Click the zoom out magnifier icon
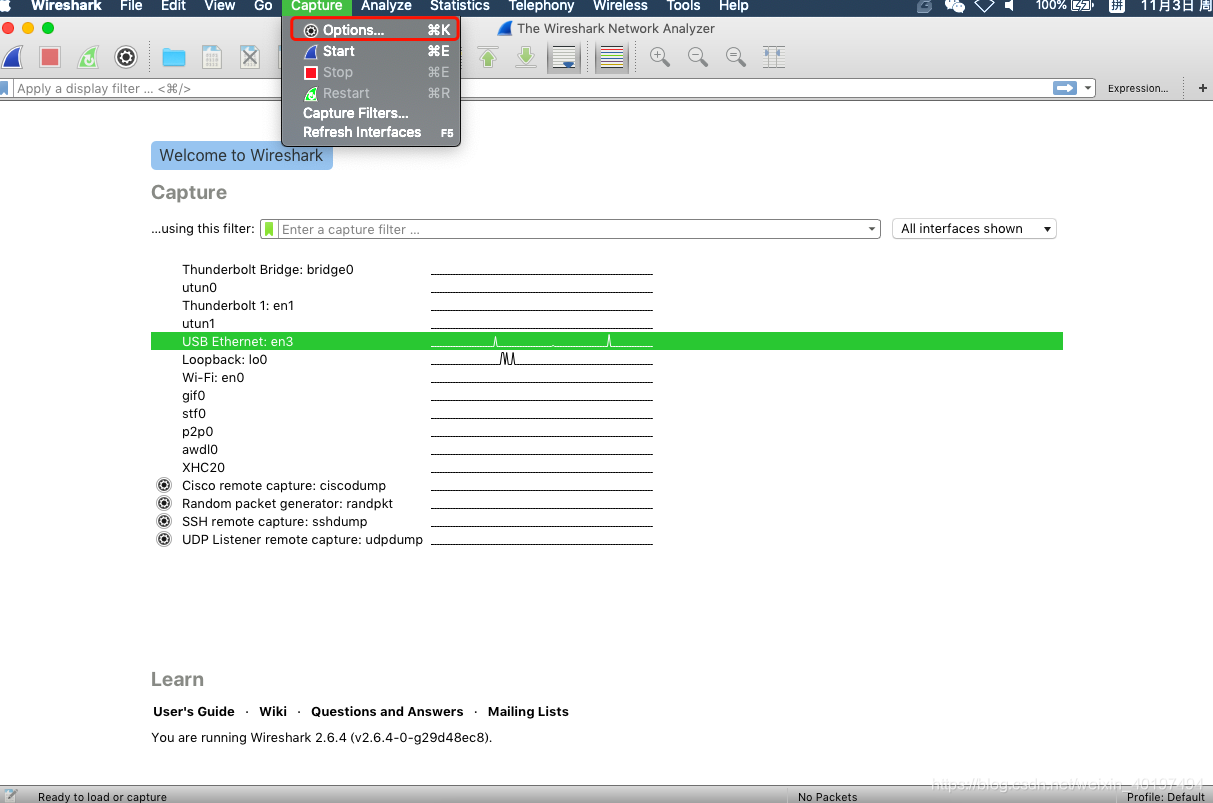Screen dimensions: 1213x803 (698, 57)
